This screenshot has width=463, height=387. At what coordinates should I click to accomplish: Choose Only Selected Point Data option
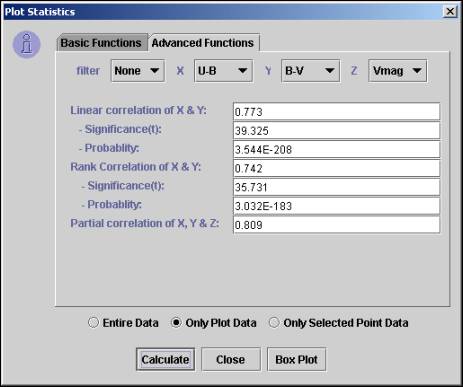[274, 323]
